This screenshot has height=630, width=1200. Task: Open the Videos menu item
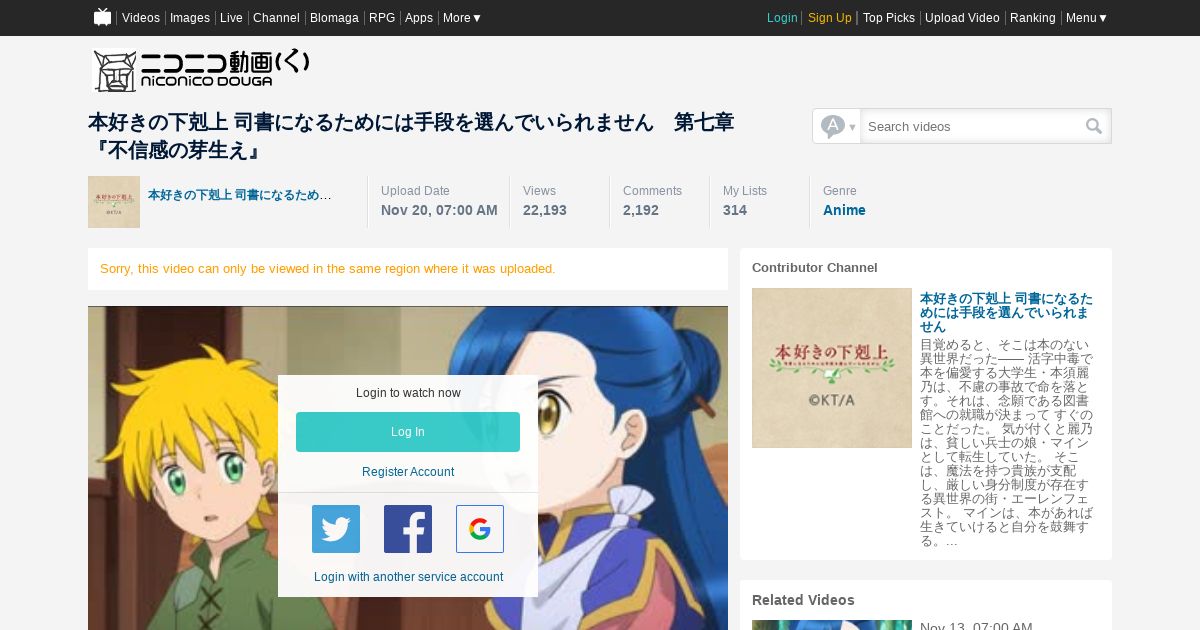click(141, 18)
